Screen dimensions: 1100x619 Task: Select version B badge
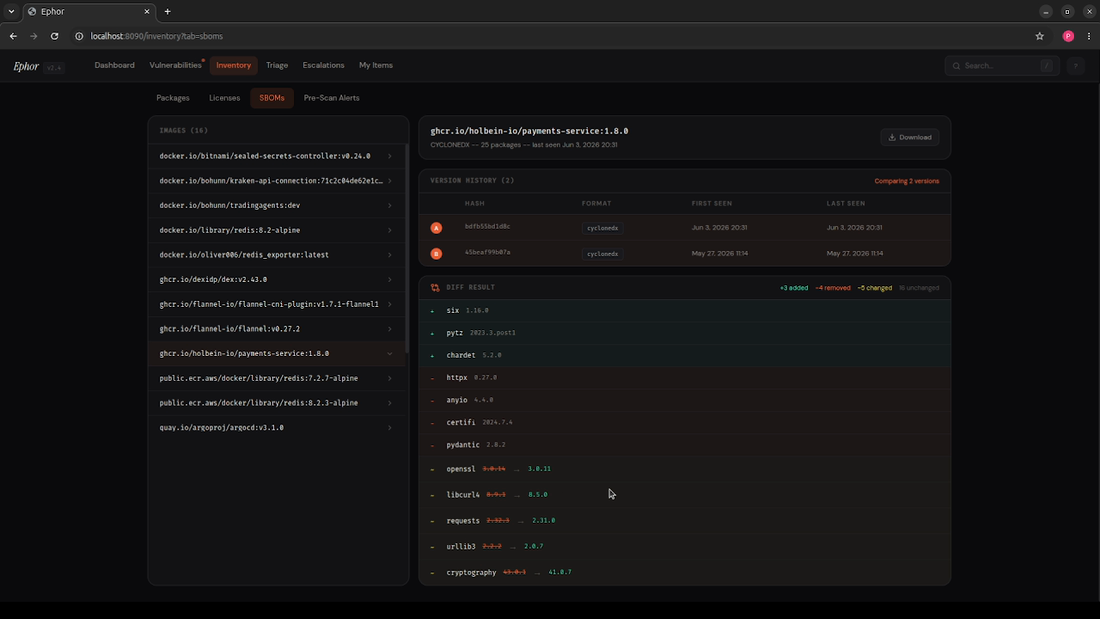(436, 253)
